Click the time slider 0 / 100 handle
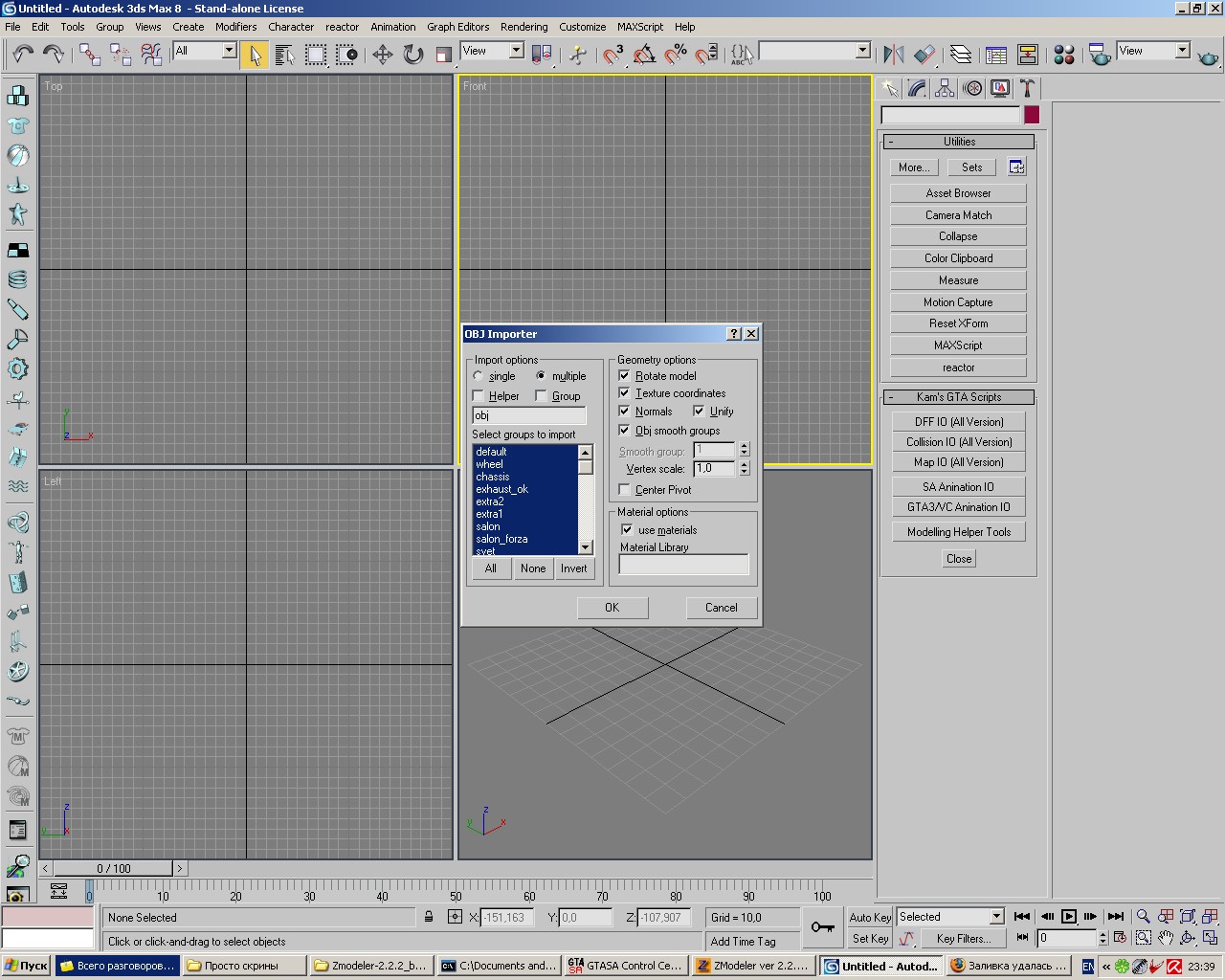This screenshot has width=1225, height=980. pos(114,868)
